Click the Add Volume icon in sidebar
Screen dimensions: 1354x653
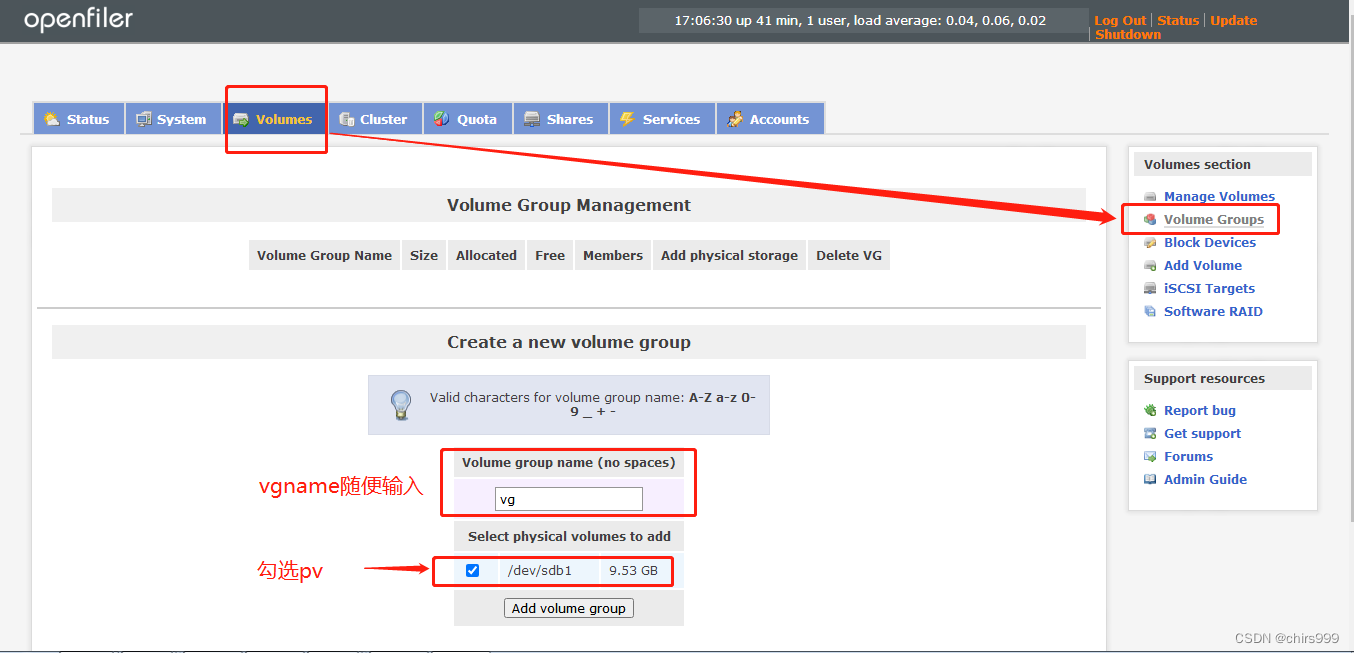1149,265
